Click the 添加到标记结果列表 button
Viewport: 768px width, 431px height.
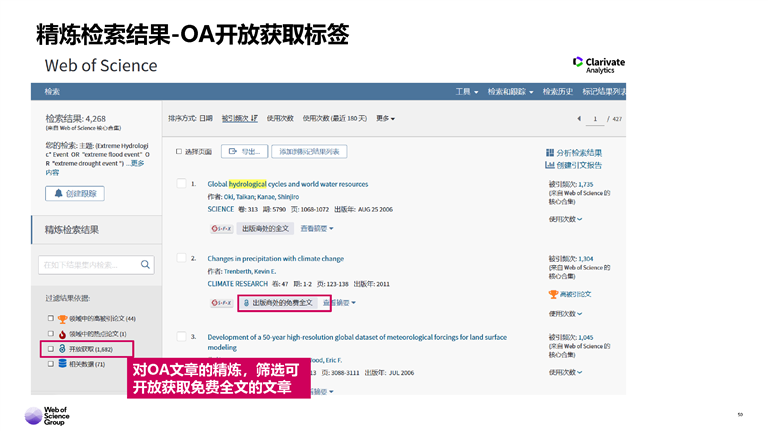(x=309, y=151)
